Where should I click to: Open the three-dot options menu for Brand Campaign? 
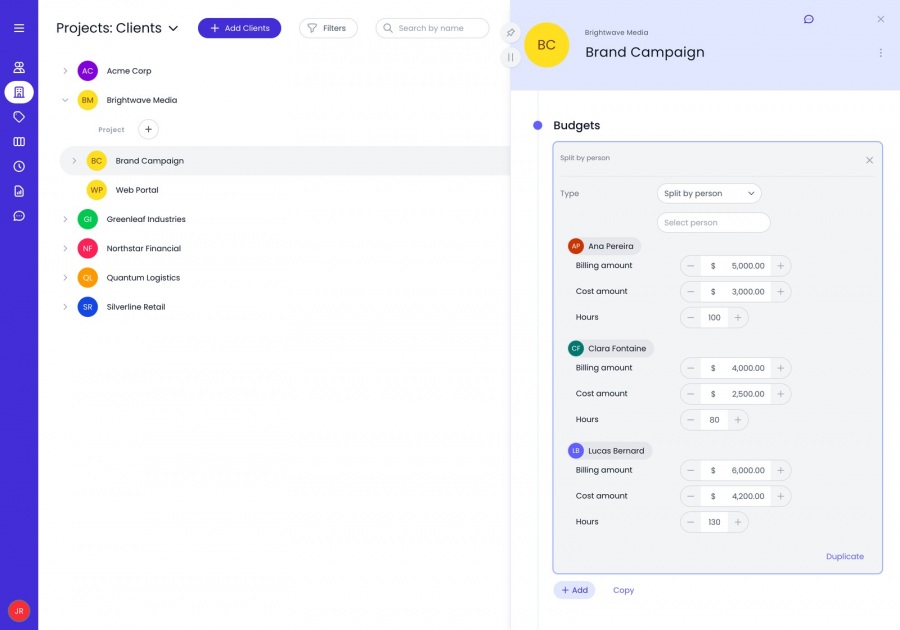tap(880, 53)
